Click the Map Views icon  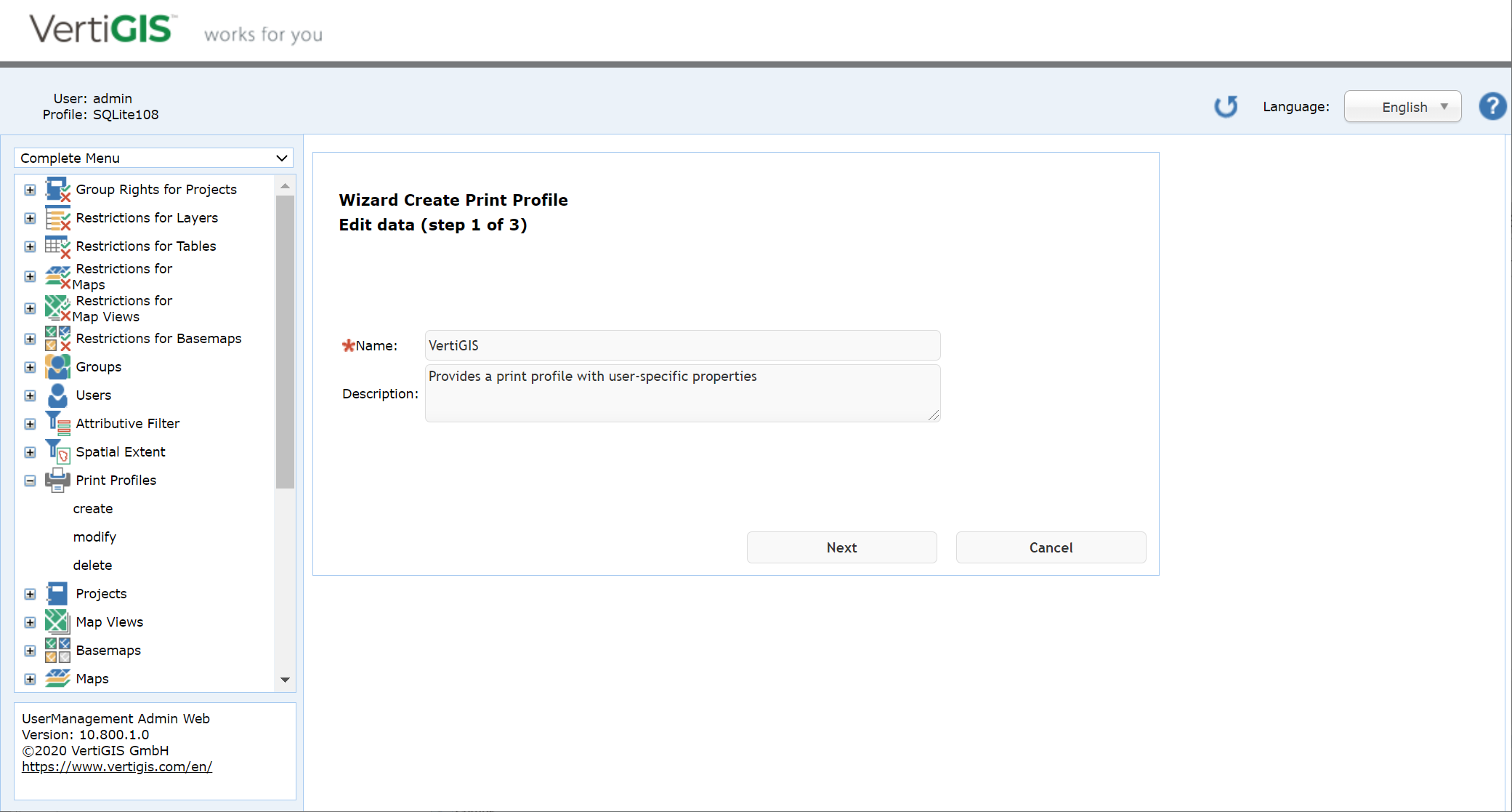57,622
